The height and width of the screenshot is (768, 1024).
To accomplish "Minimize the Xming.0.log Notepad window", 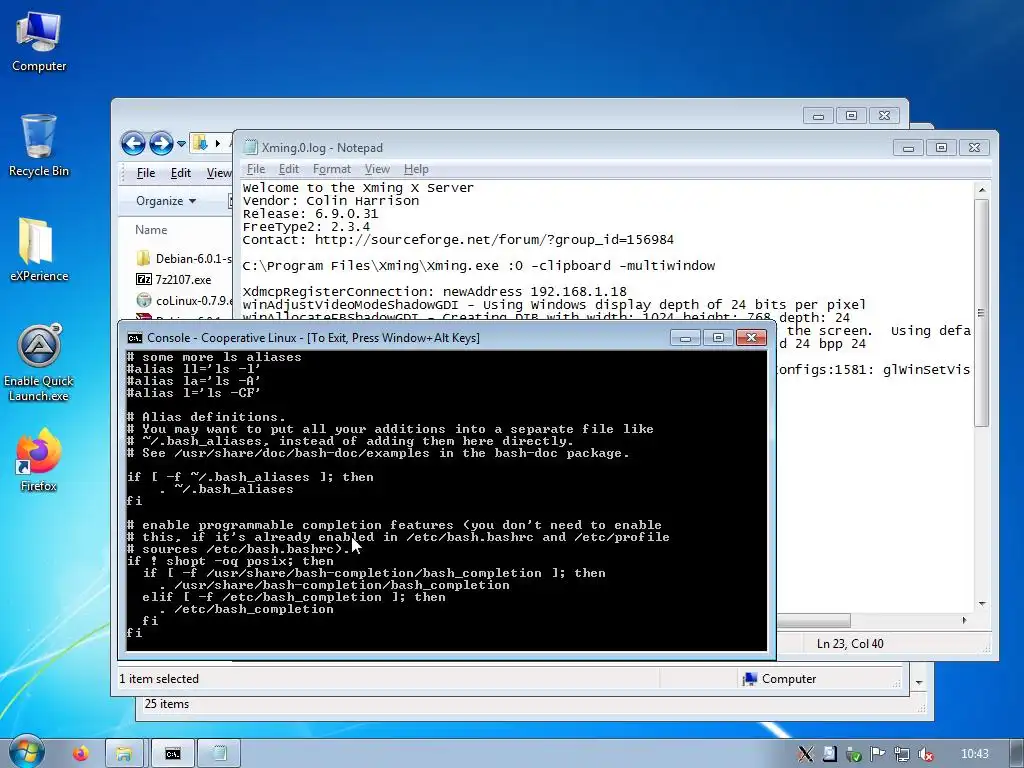I will (x=908, y=148).
